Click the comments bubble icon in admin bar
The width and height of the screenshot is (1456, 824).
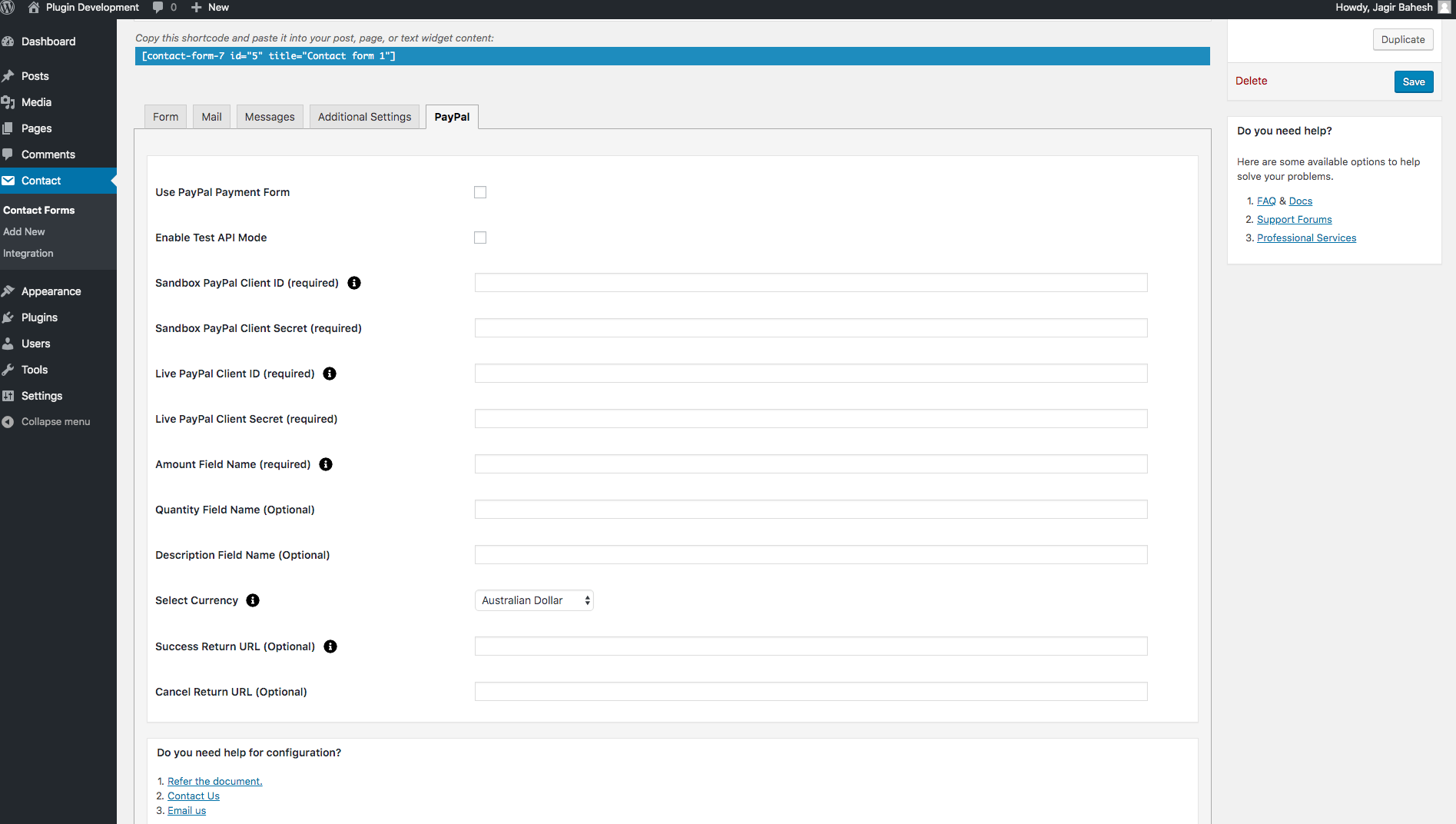[x=158, y=8]
